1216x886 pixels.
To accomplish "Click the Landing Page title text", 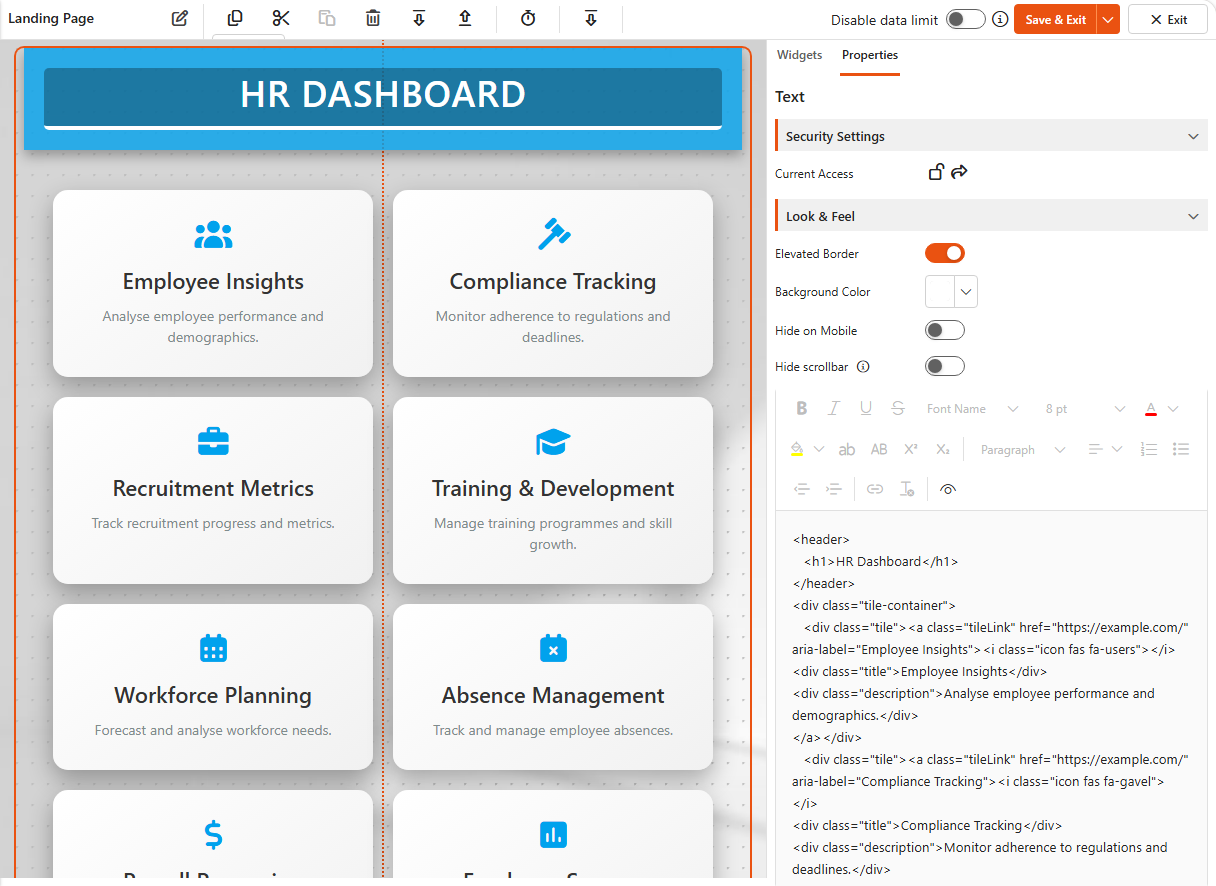I will 51,18.
